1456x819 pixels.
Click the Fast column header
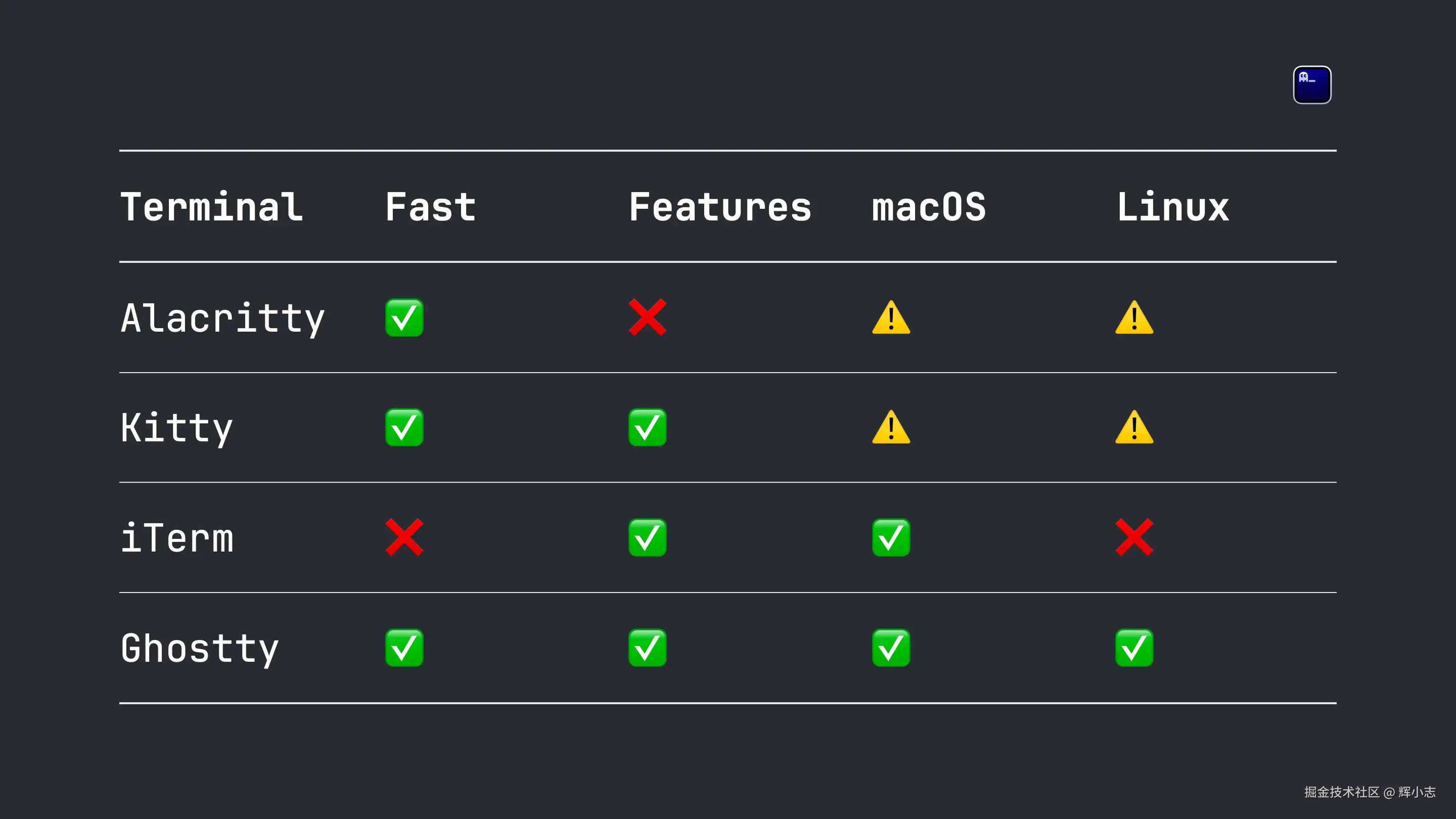tap(430, 207)
